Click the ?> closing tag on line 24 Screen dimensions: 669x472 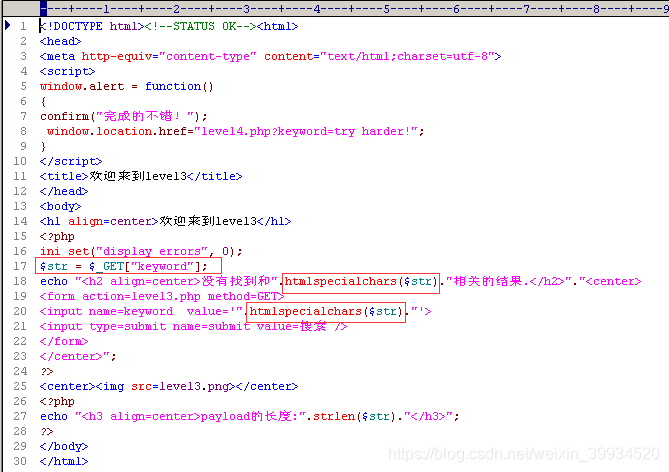[x=47, y=372]
